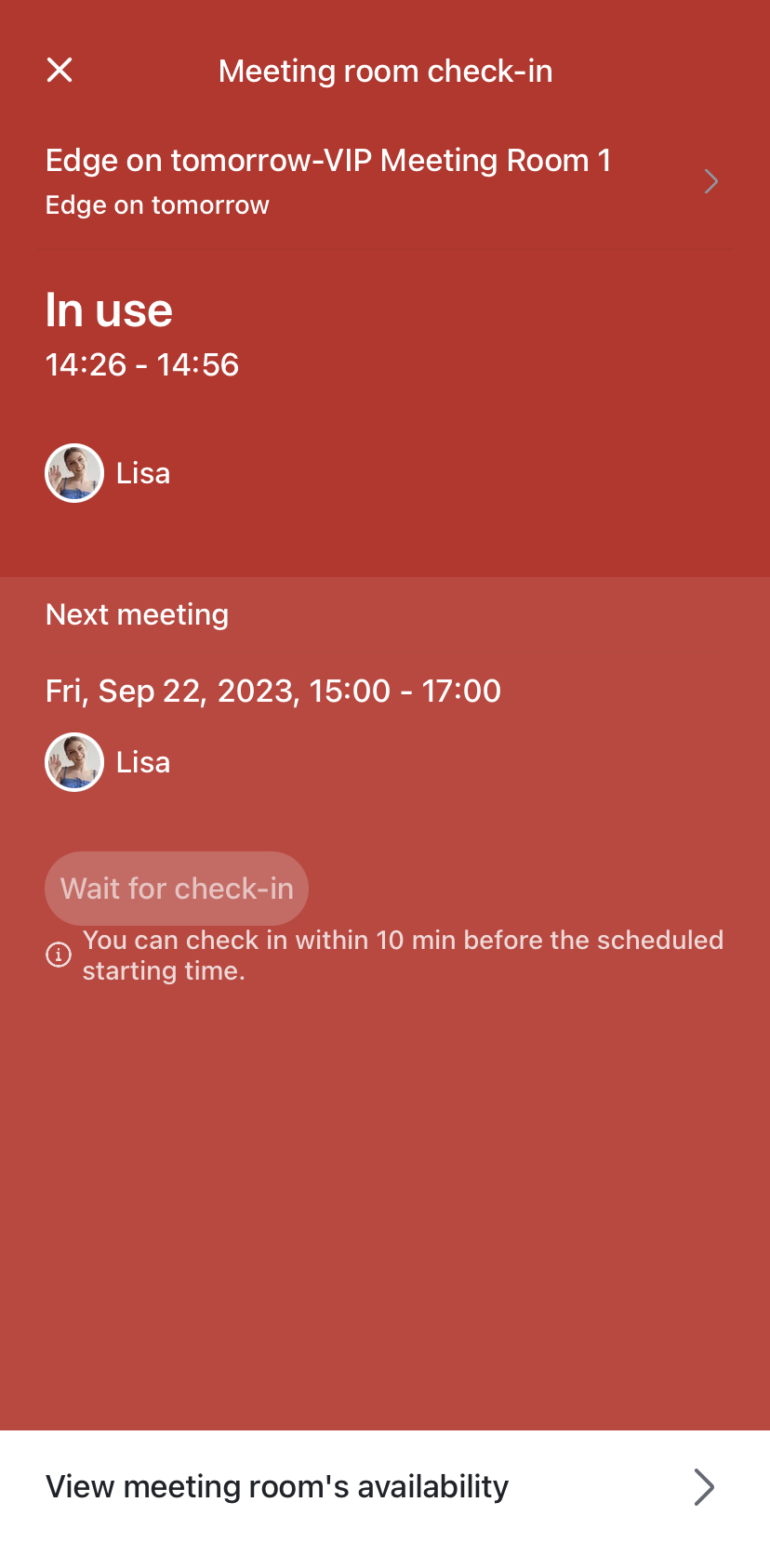770x1568 pixels.
Task: Tap Lisa's name in the next meeting
Action: click(x=143, y=762)
